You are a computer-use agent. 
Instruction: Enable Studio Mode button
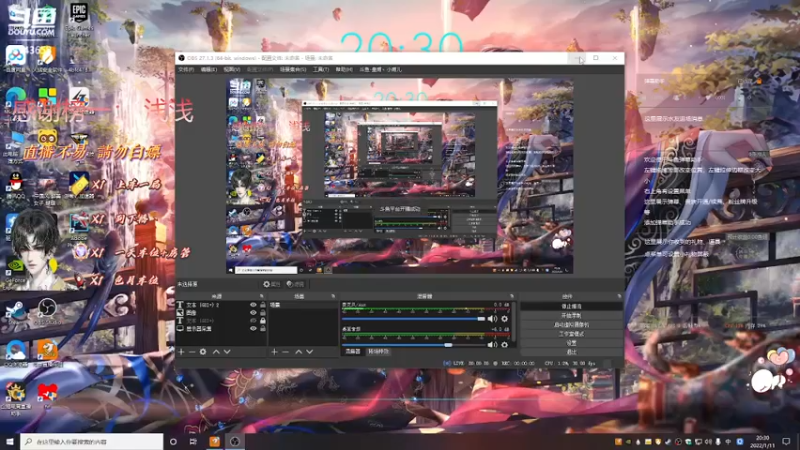point(571,334)
